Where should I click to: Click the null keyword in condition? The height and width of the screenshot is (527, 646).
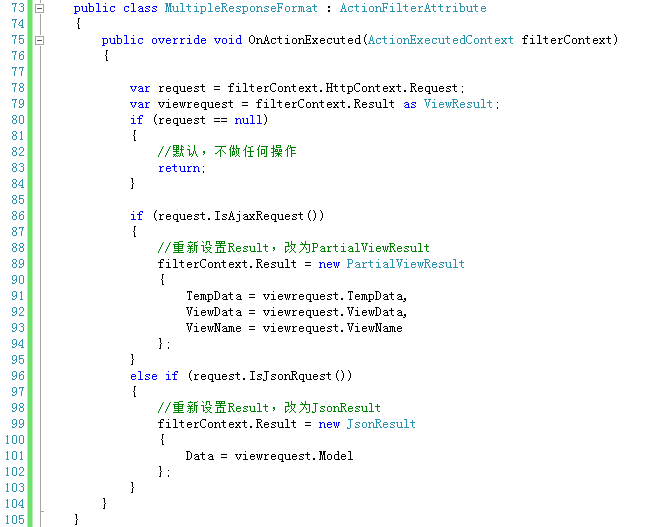pyautogui.click(x=248, y=120)
